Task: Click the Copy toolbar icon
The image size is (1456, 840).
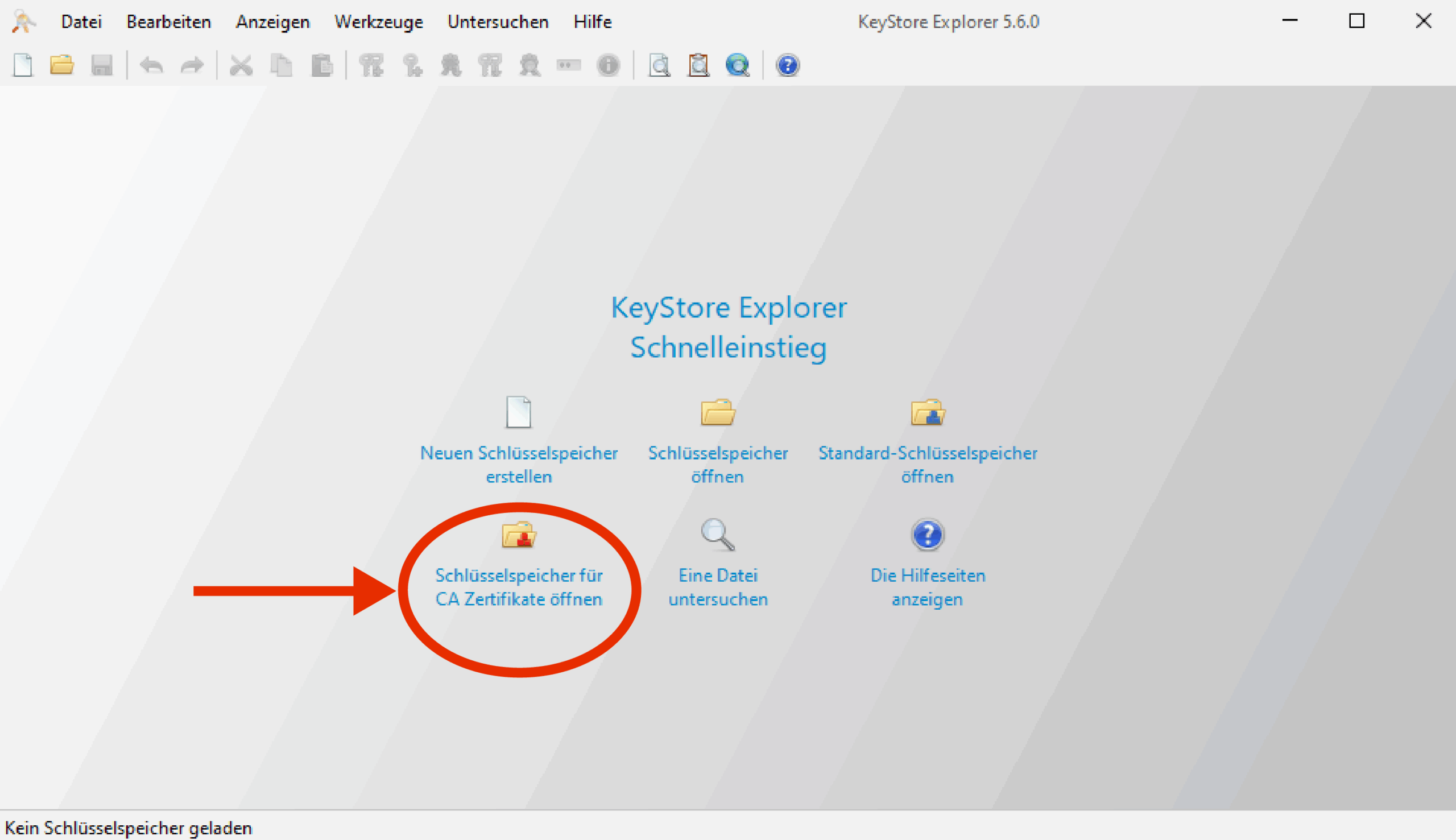Action: point(282,65)
